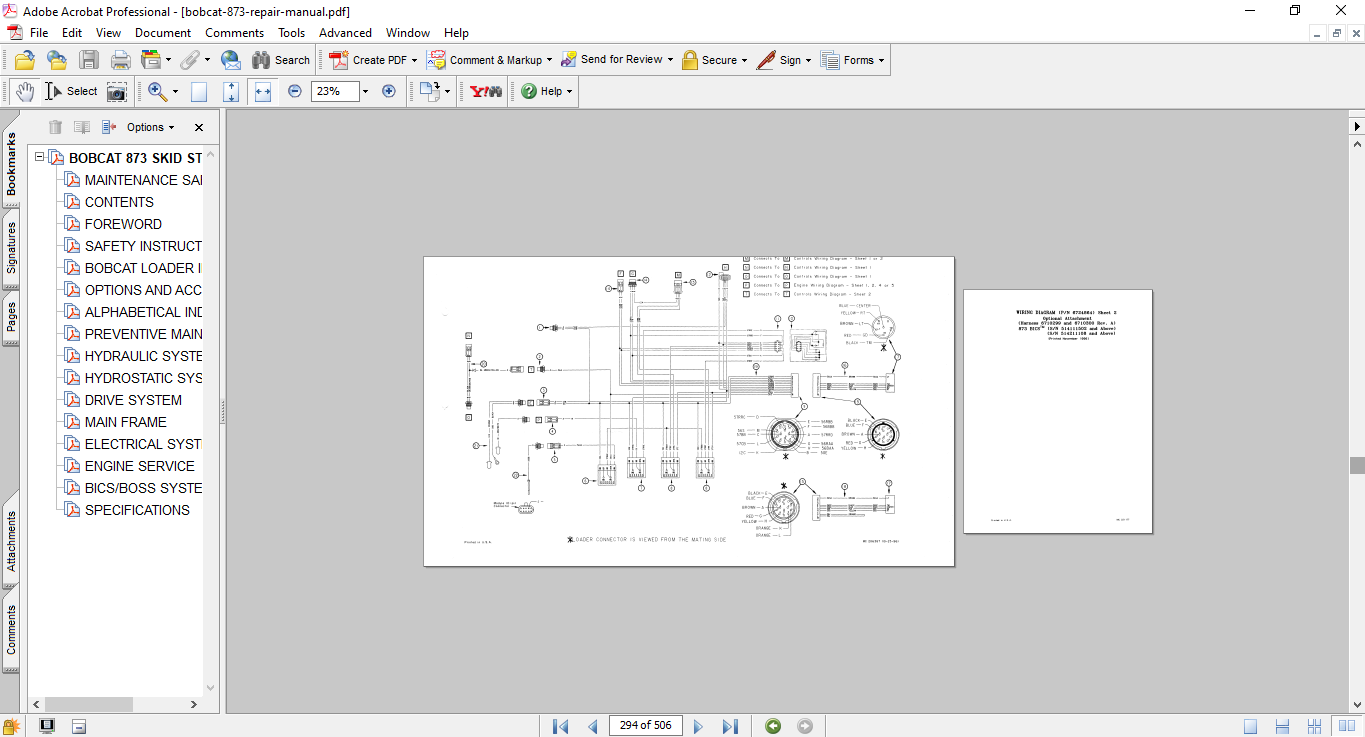
Task: Click the Email globe icon in the toolbar
Action: [x=231, y=60]
